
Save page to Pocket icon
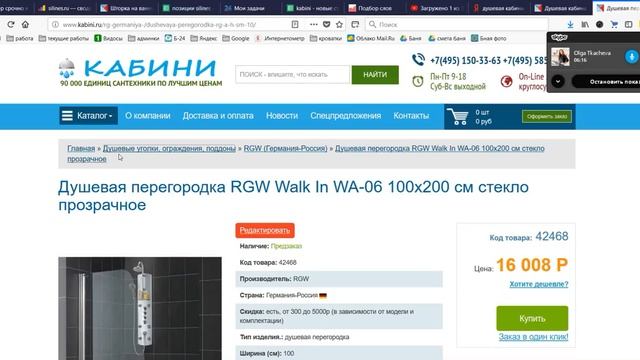(327, 24)
